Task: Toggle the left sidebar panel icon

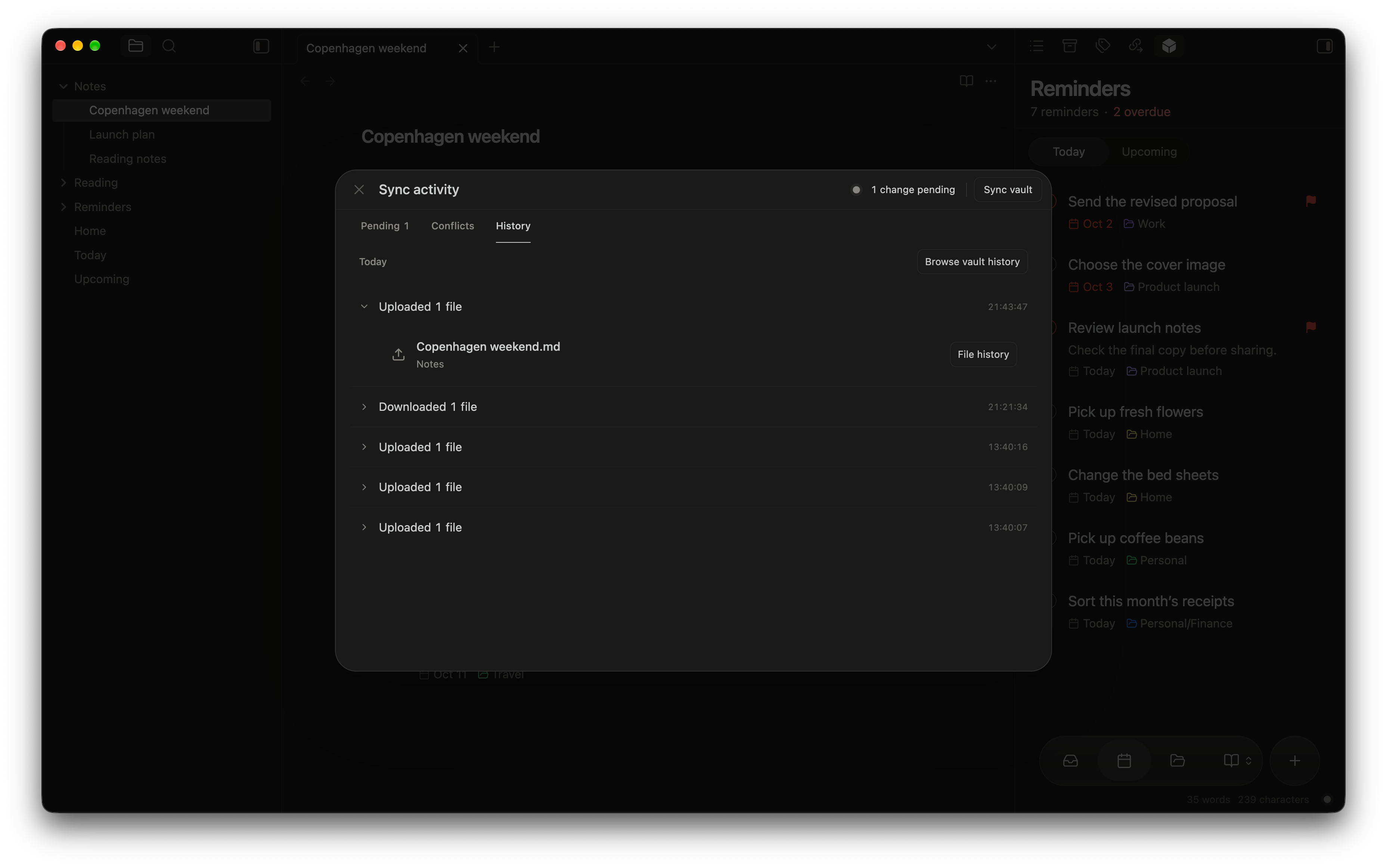Action: pyautogui.click(x=261, y=46)
